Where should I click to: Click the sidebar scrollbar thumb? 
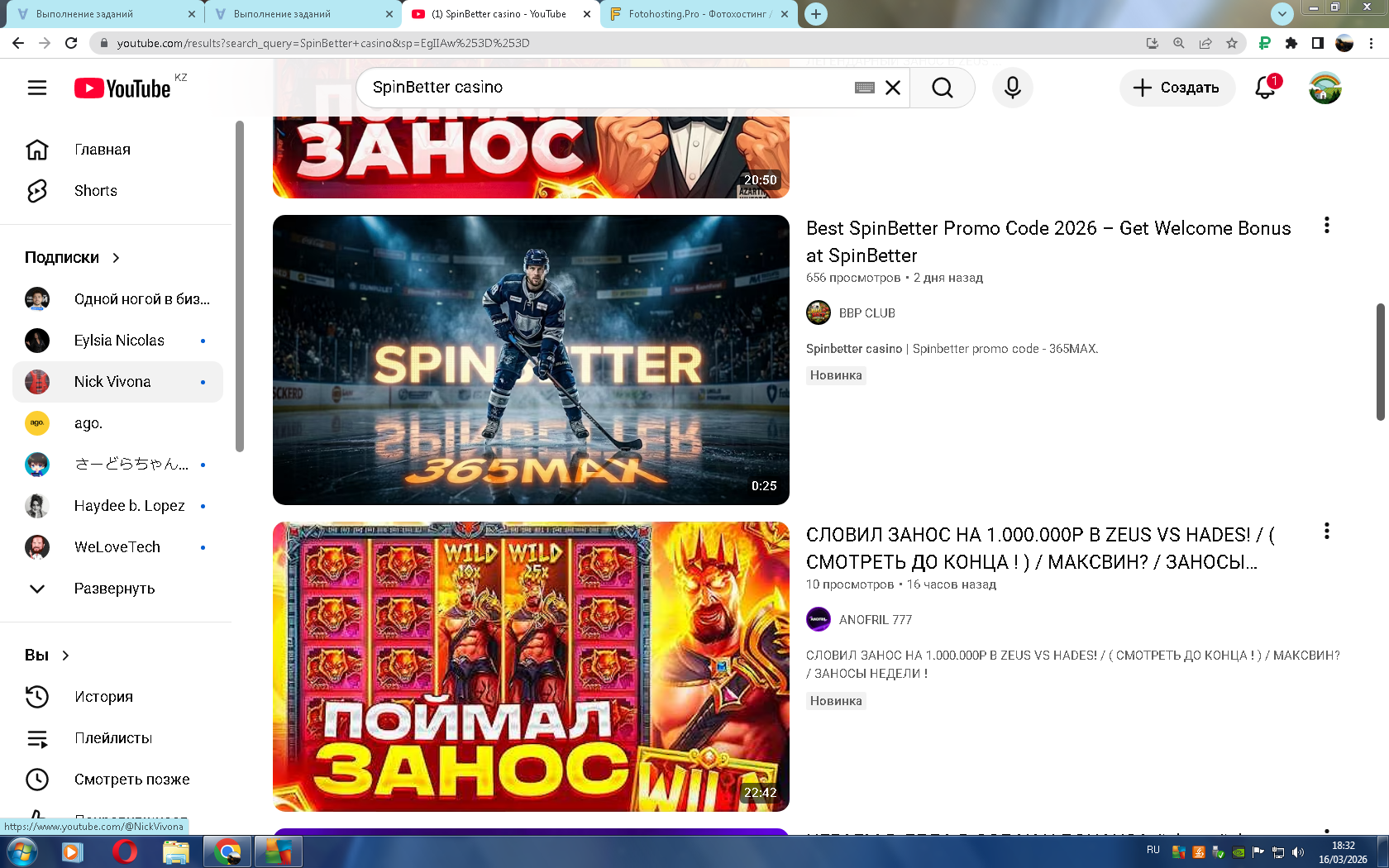(x=240, y=286)
